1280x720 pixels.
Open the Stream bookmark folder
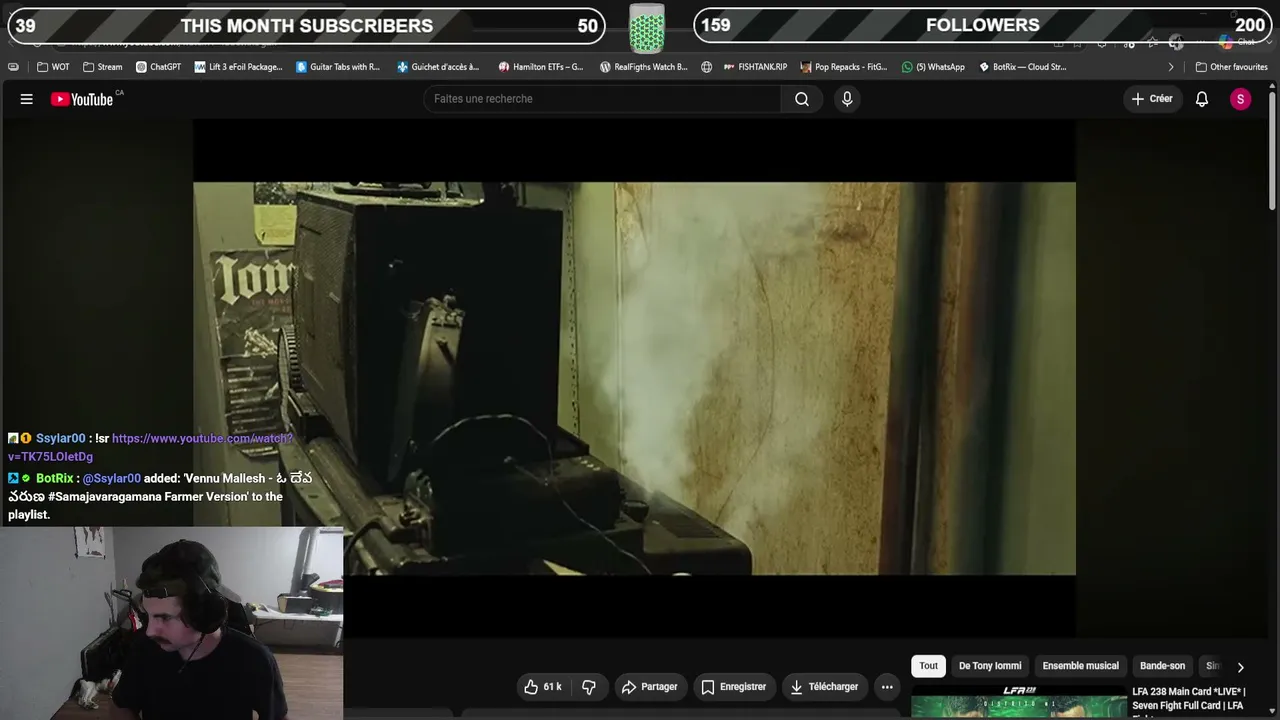pos(102,67)
